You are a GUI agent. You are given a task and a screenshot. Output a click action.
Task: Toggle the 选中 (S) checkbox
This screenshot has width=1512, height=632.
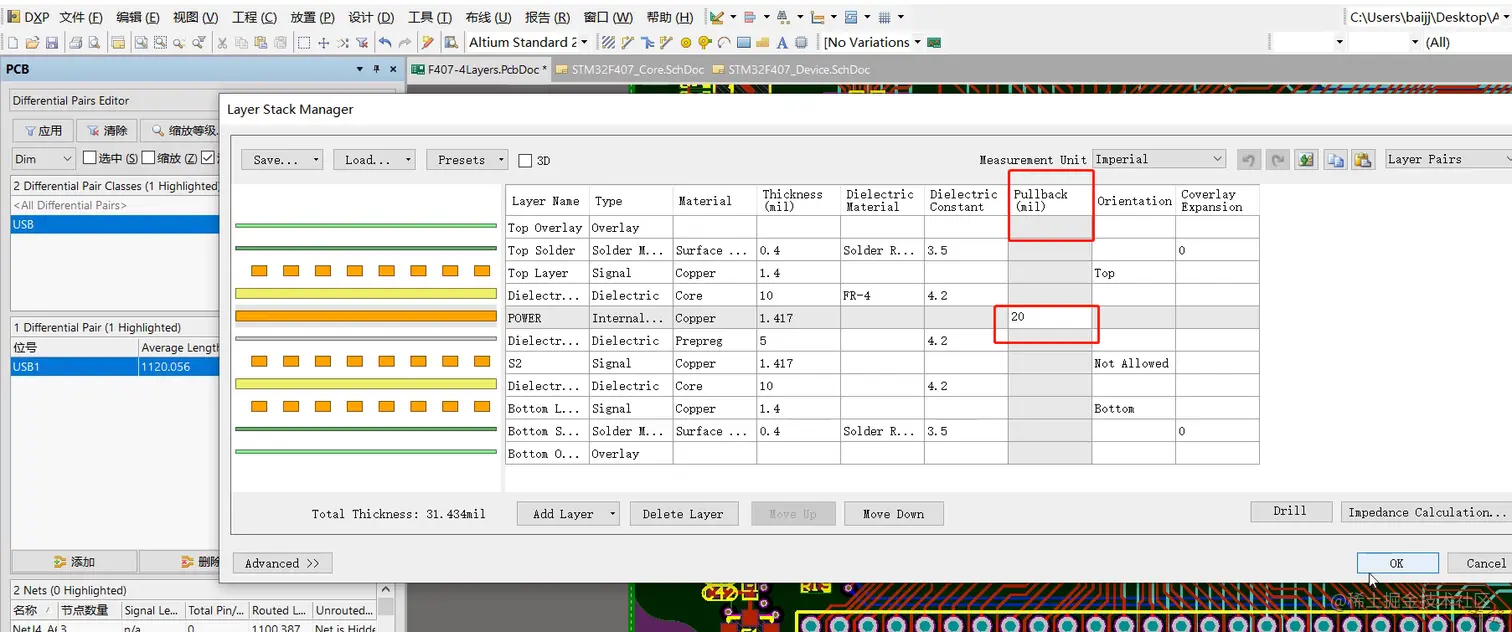pyautogui.click(x=89, y=158)
